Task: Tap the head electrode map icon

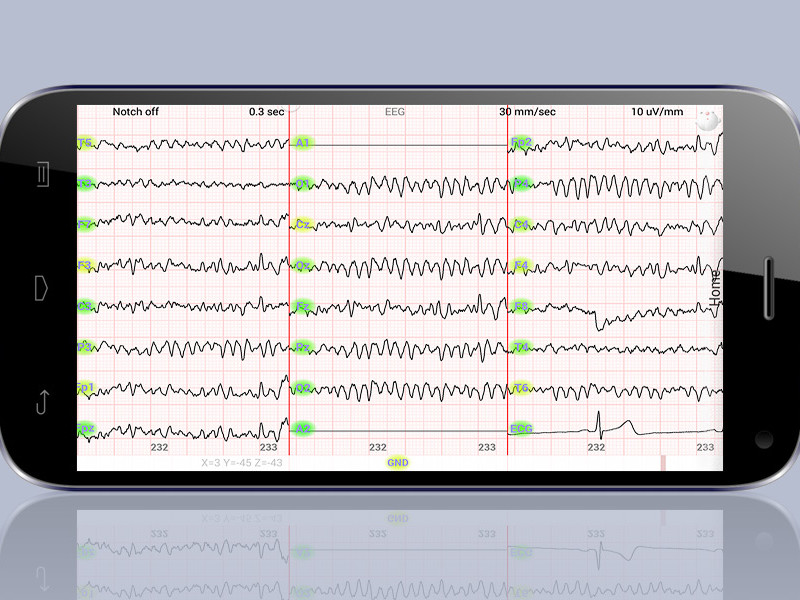Action: [707, 117]
